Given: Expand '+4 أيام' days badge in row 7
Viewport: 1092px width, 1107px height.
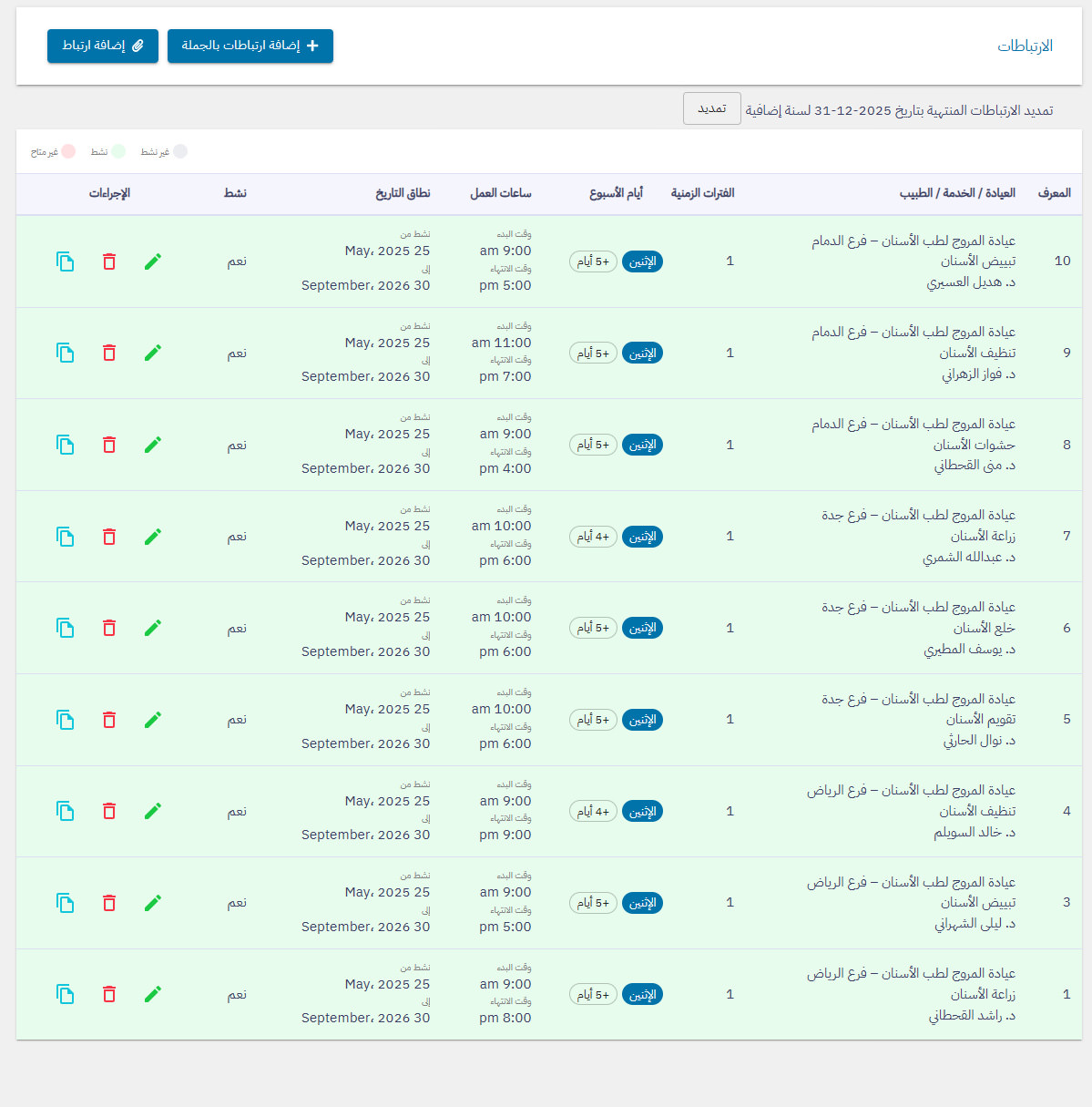Looking at the screenshot, I should (593, 537).
